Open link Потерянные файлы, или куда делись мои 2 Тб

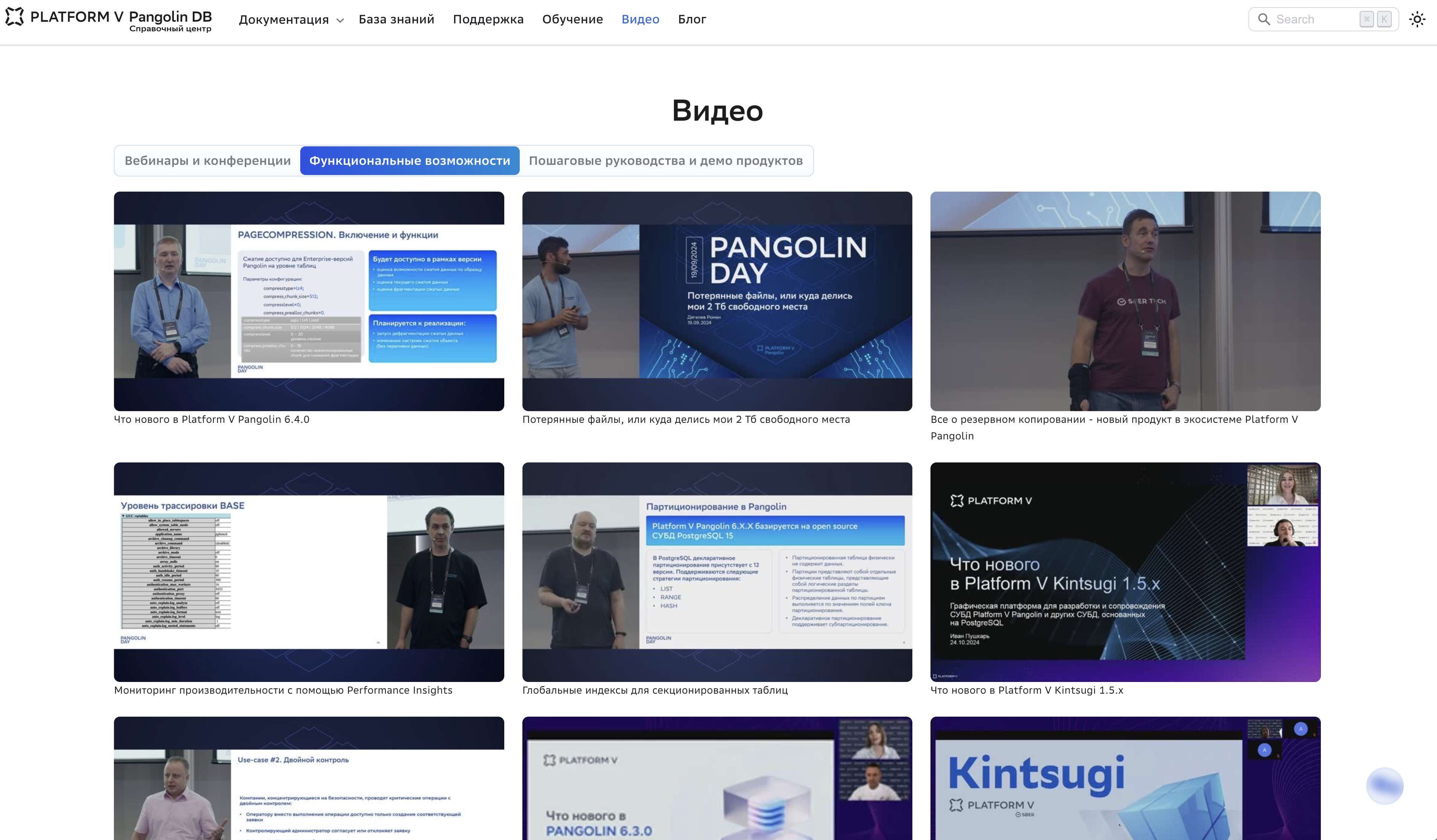click(686, 420)
